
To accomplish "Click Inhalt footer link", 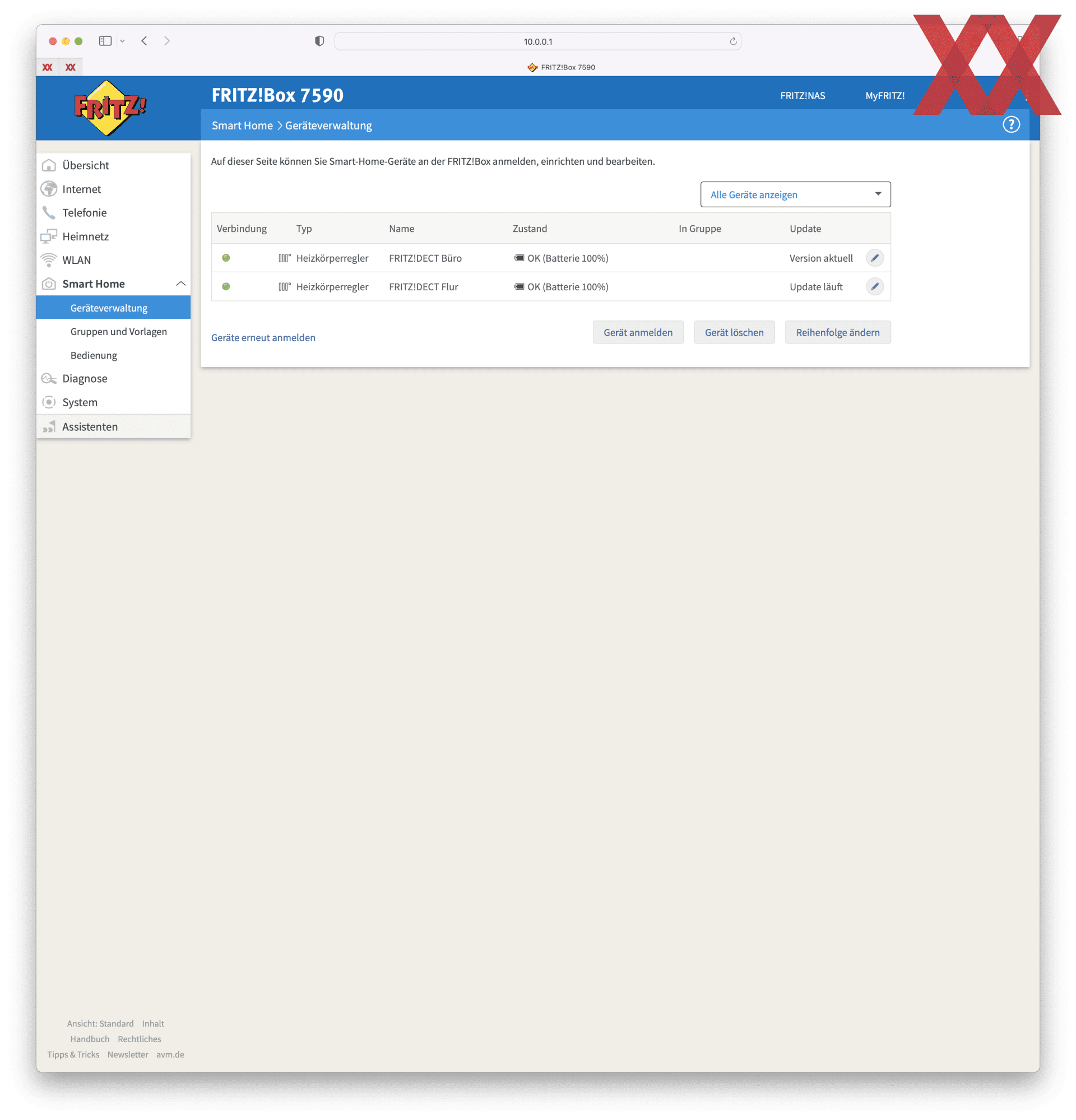I will [x=152, y=1024].
